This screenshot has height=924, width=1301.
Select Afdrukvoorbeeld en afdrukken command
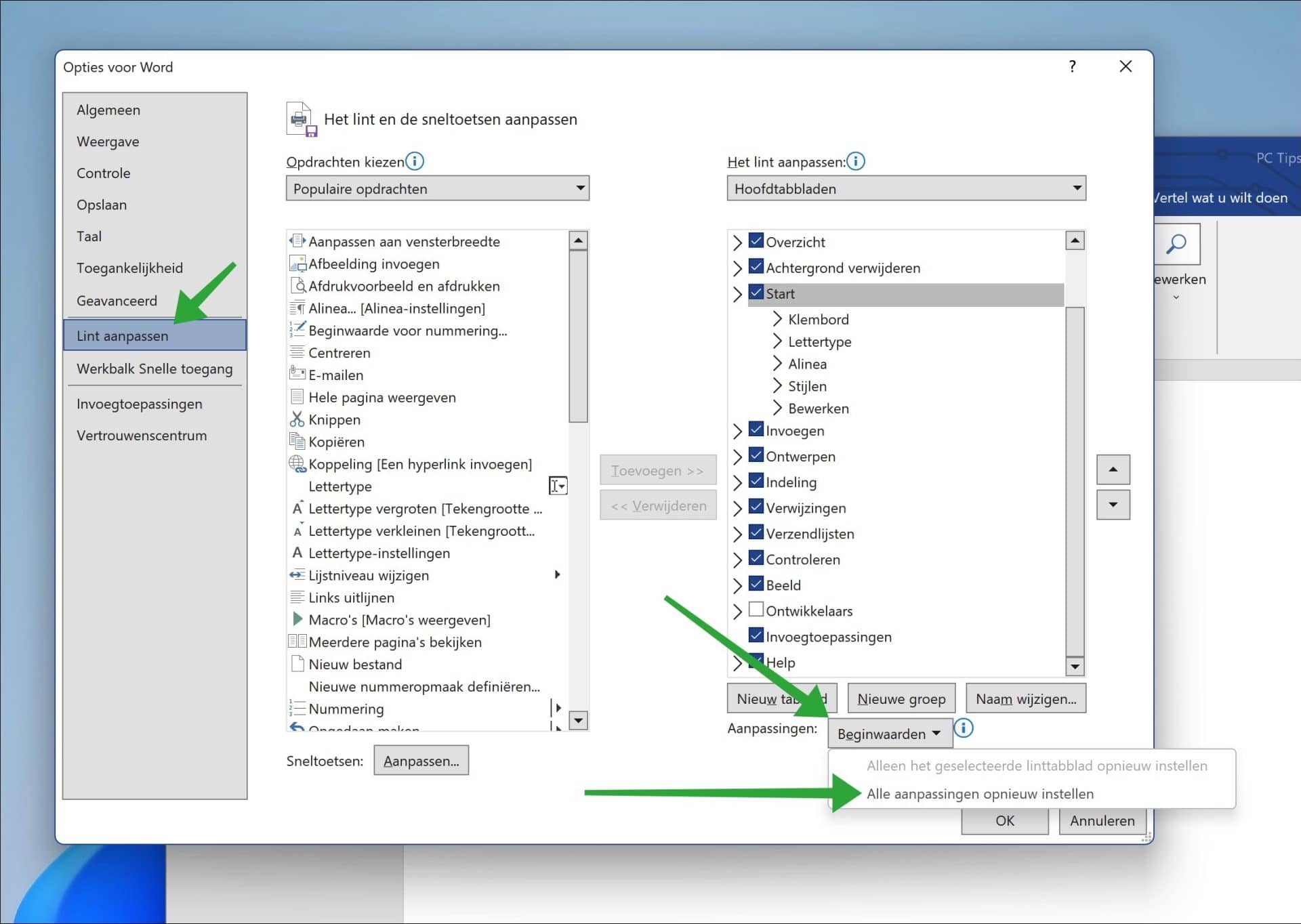tap(299, 286)
